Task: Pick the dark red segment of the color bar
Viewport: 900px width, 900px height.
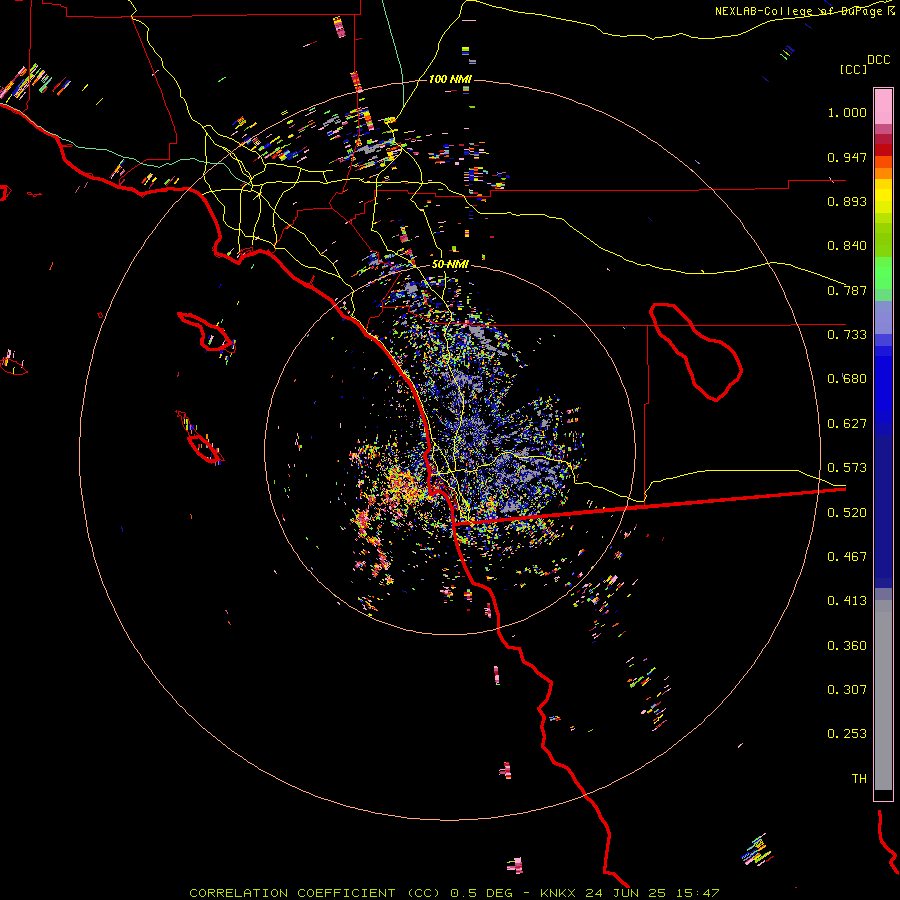Action: click(x=883, y=150)
